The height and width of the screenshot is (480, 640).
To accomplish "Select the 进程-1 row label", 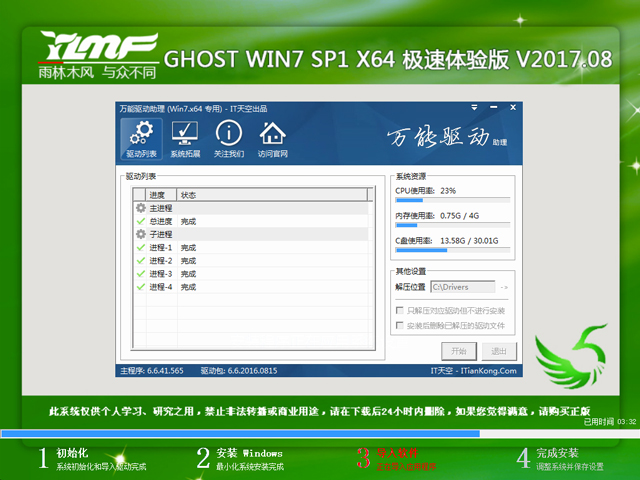I will click(x=161, y=247).
